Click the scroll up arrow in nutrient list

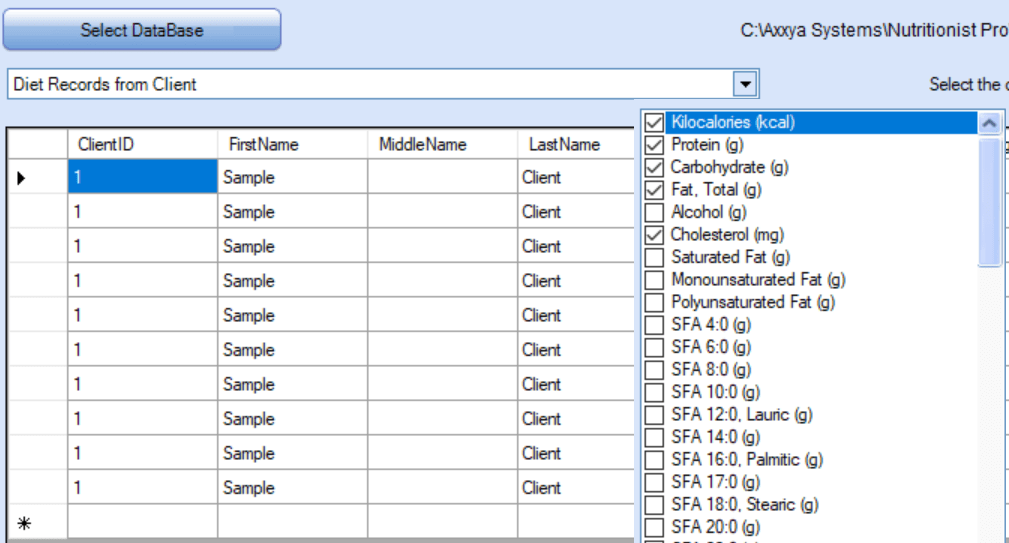click(989, 123)
